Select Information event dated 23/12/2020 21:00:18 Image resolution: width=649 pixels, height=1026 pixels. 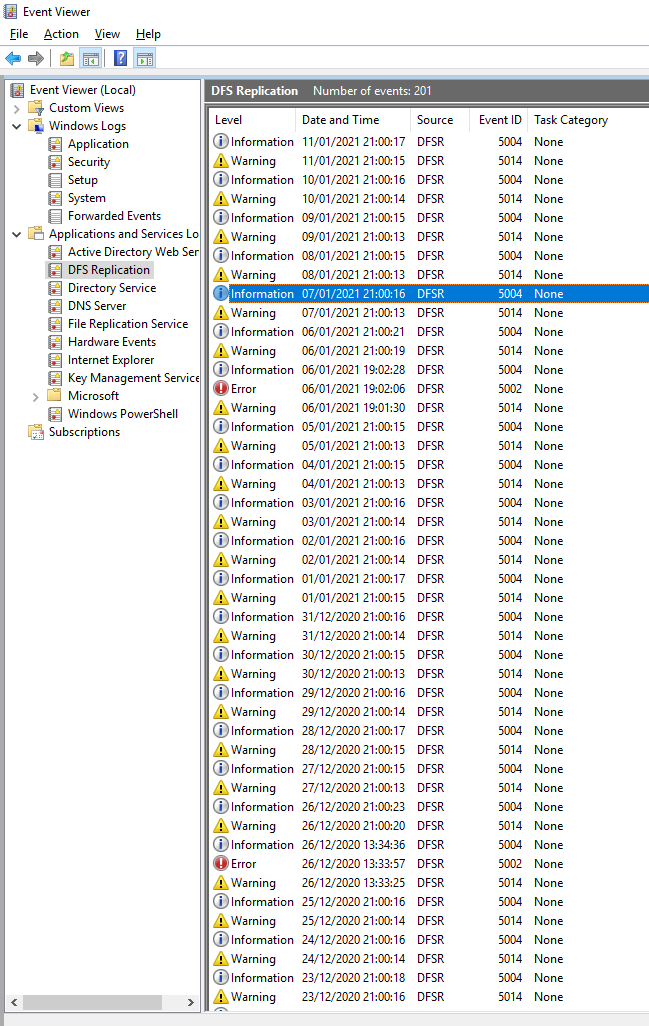point(429,978)
